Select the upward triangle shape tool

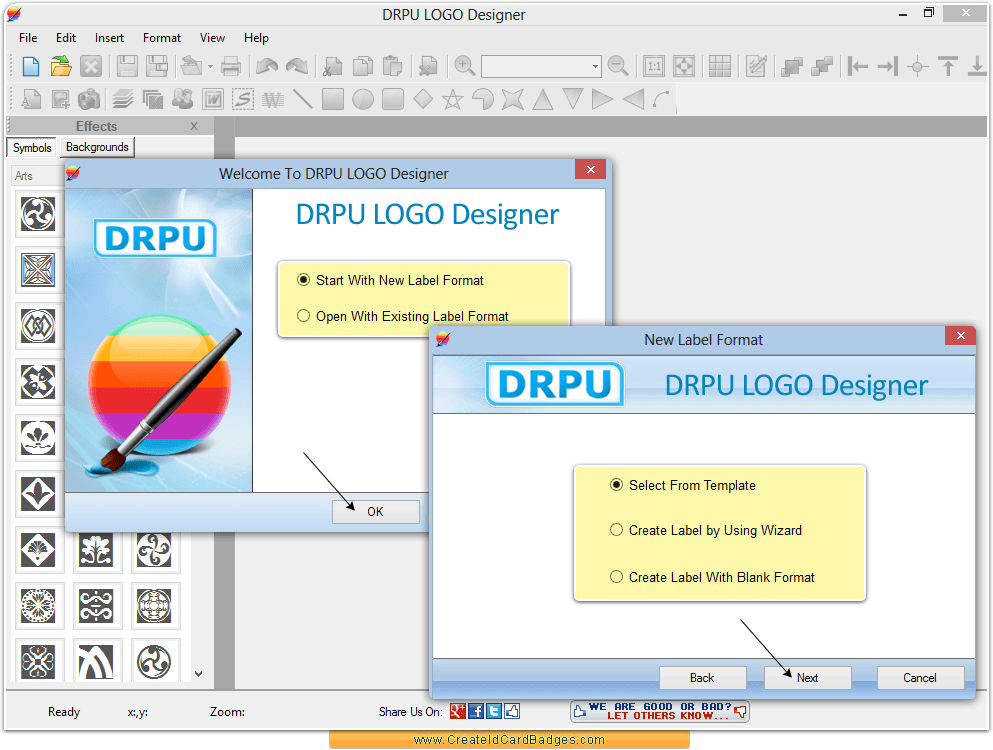(x=543, y=99)
